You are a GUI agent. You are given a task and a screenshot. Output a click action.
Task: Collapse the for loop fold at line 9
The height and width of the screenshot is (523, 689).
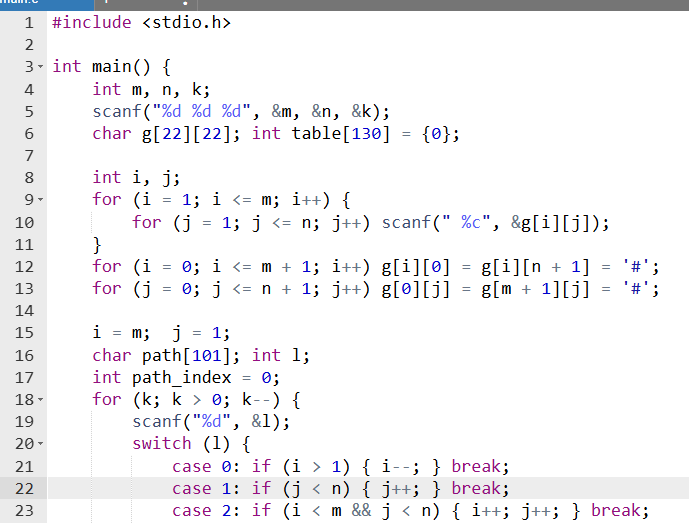[39, 199]
